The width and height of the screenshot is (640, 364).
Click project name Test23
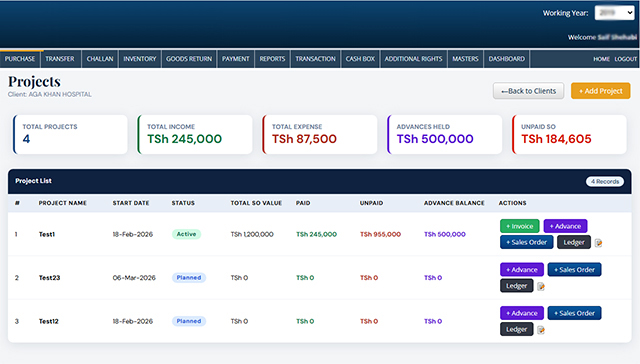pyautogui.click(x=49, y=277)
